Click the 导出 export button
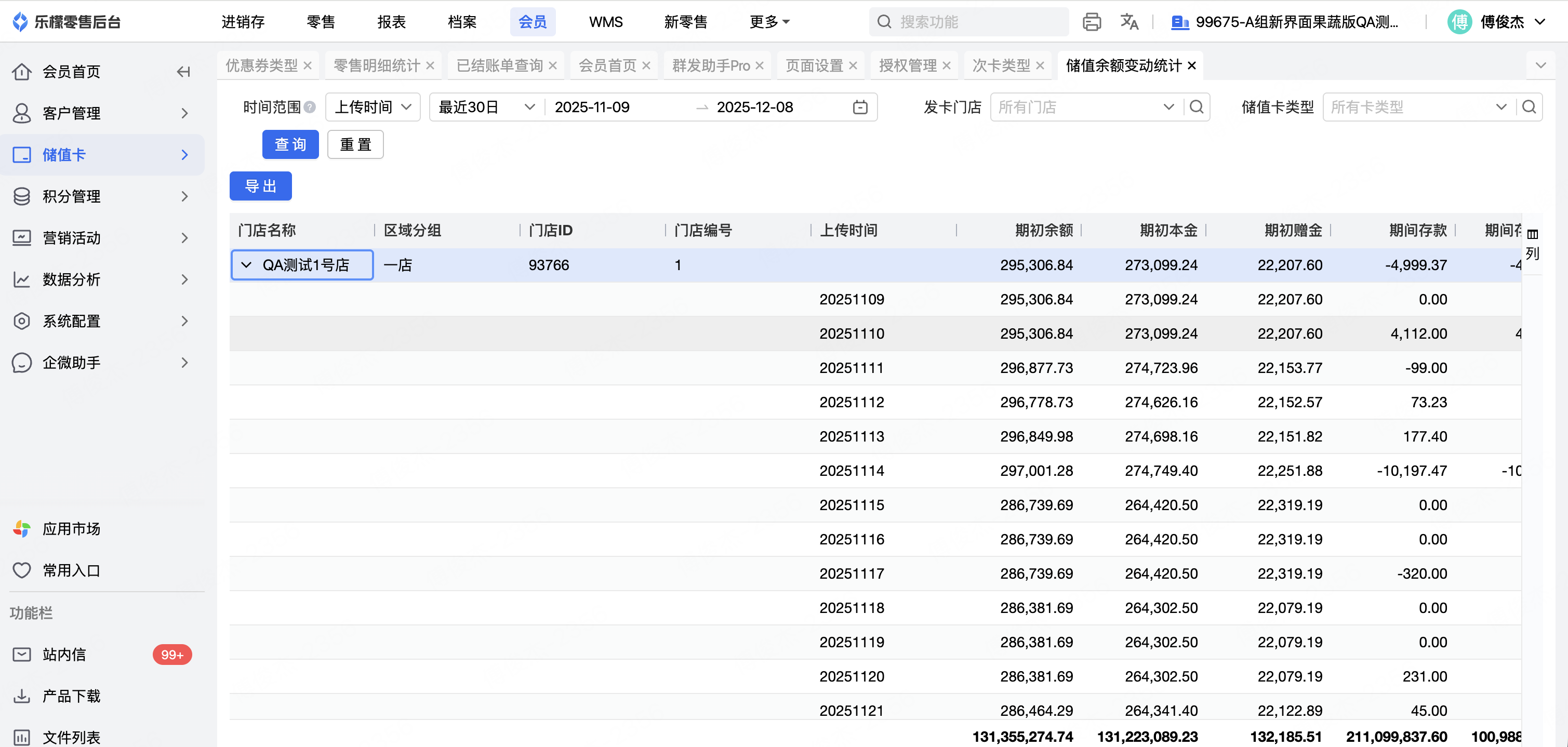The height and width of the screenshot is (747, 1568). tap(260, 185)
